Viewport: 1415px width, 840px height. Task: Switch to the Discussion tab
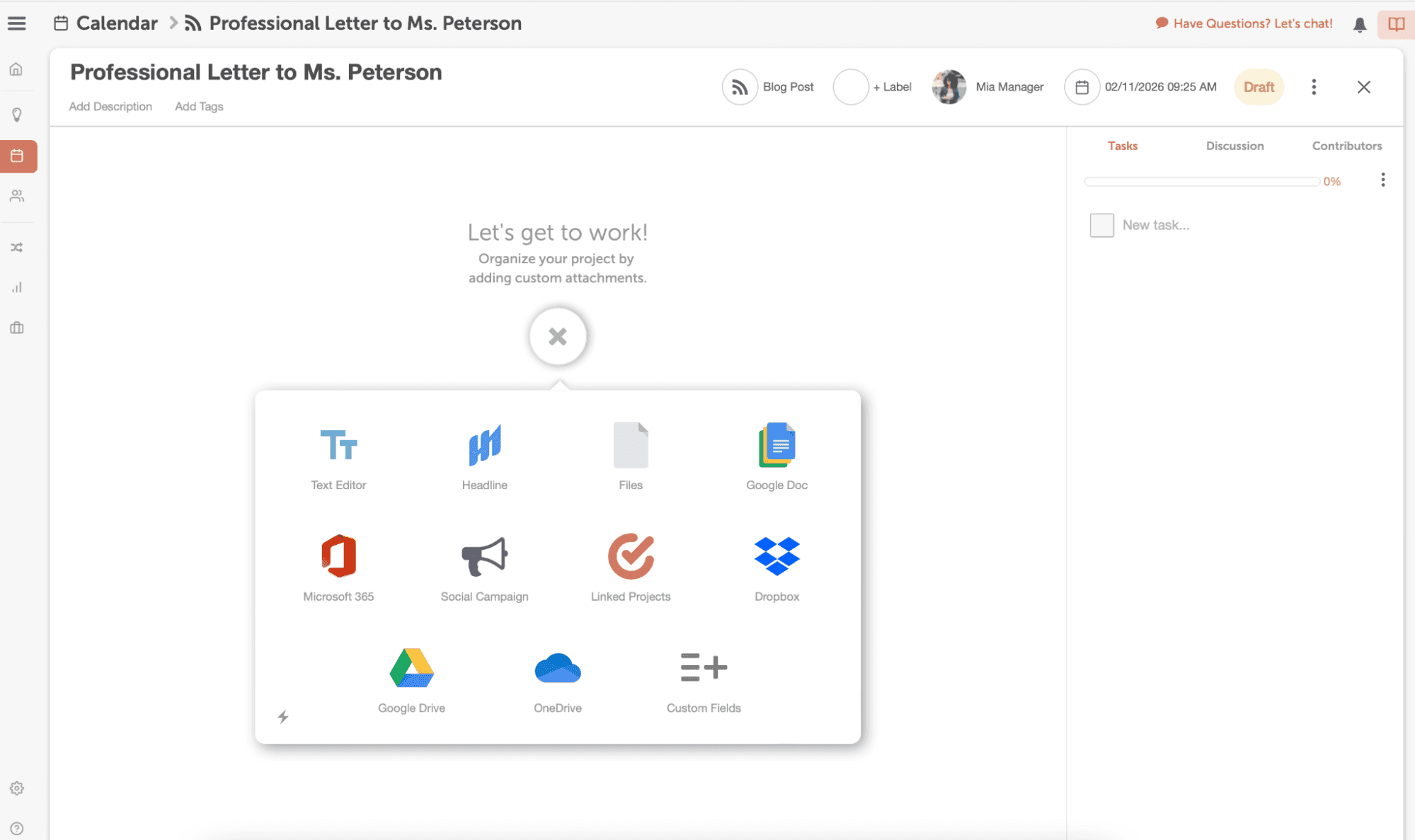tap(1234, 146)
